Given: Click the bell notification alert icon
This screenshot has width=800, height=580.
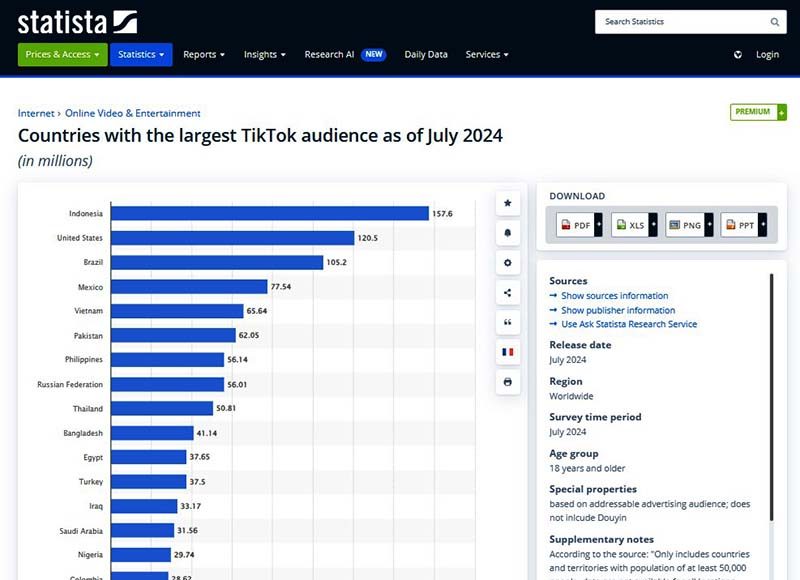Looking at the screenshot, I should [x=508, y=233].
